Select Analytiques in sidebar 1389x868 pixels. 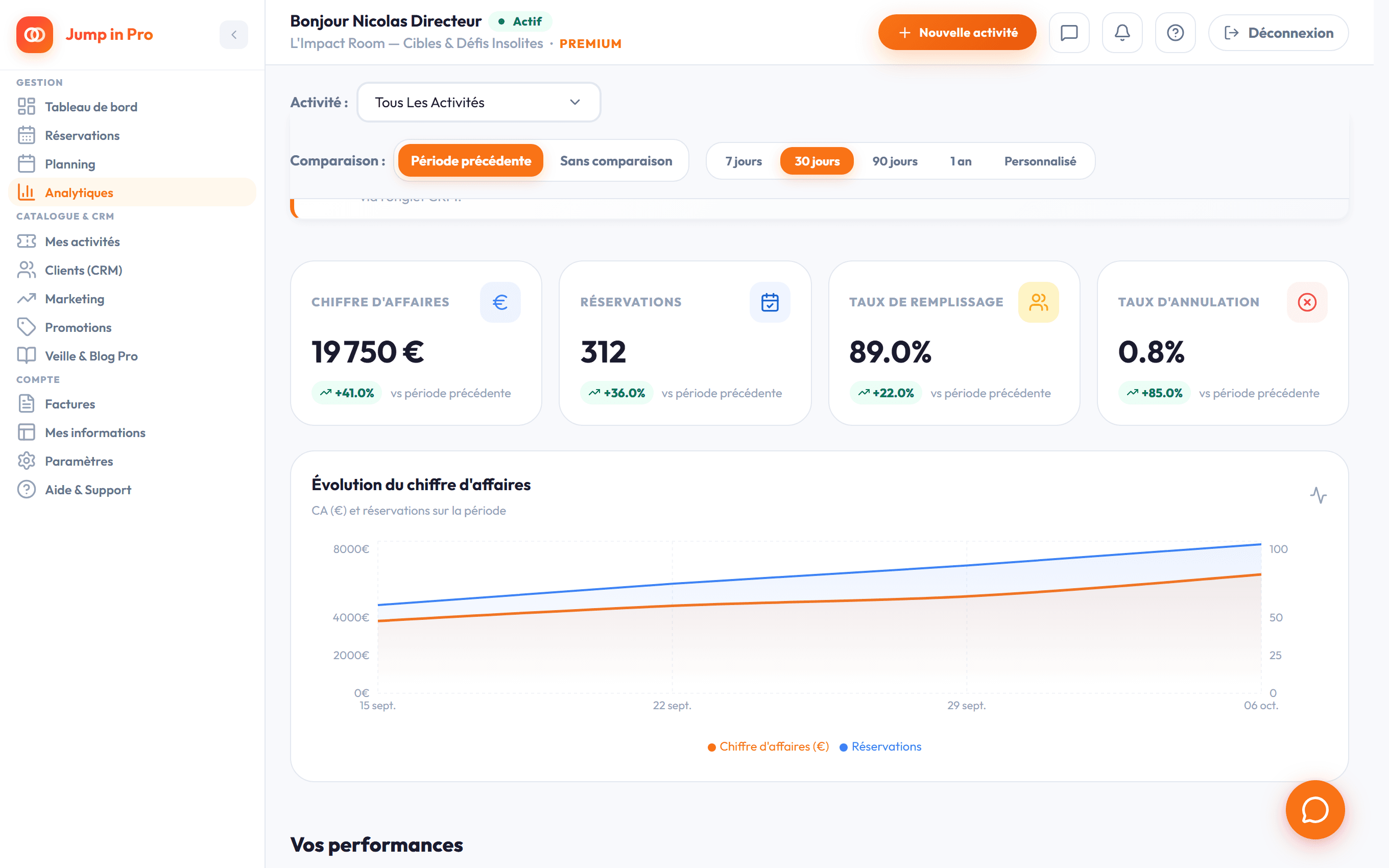(x=132, y=192)
